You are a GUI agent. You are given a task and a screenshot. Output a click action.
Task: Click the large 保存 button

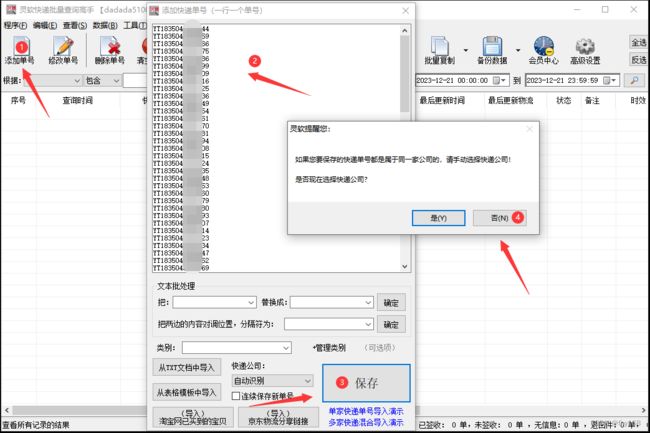point(366,383)
